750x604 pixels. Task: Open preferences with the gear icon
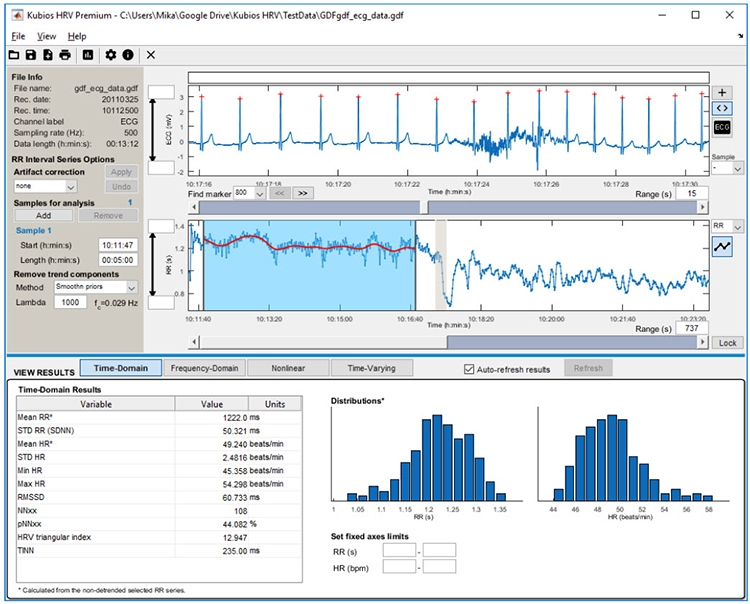point(111,54)
